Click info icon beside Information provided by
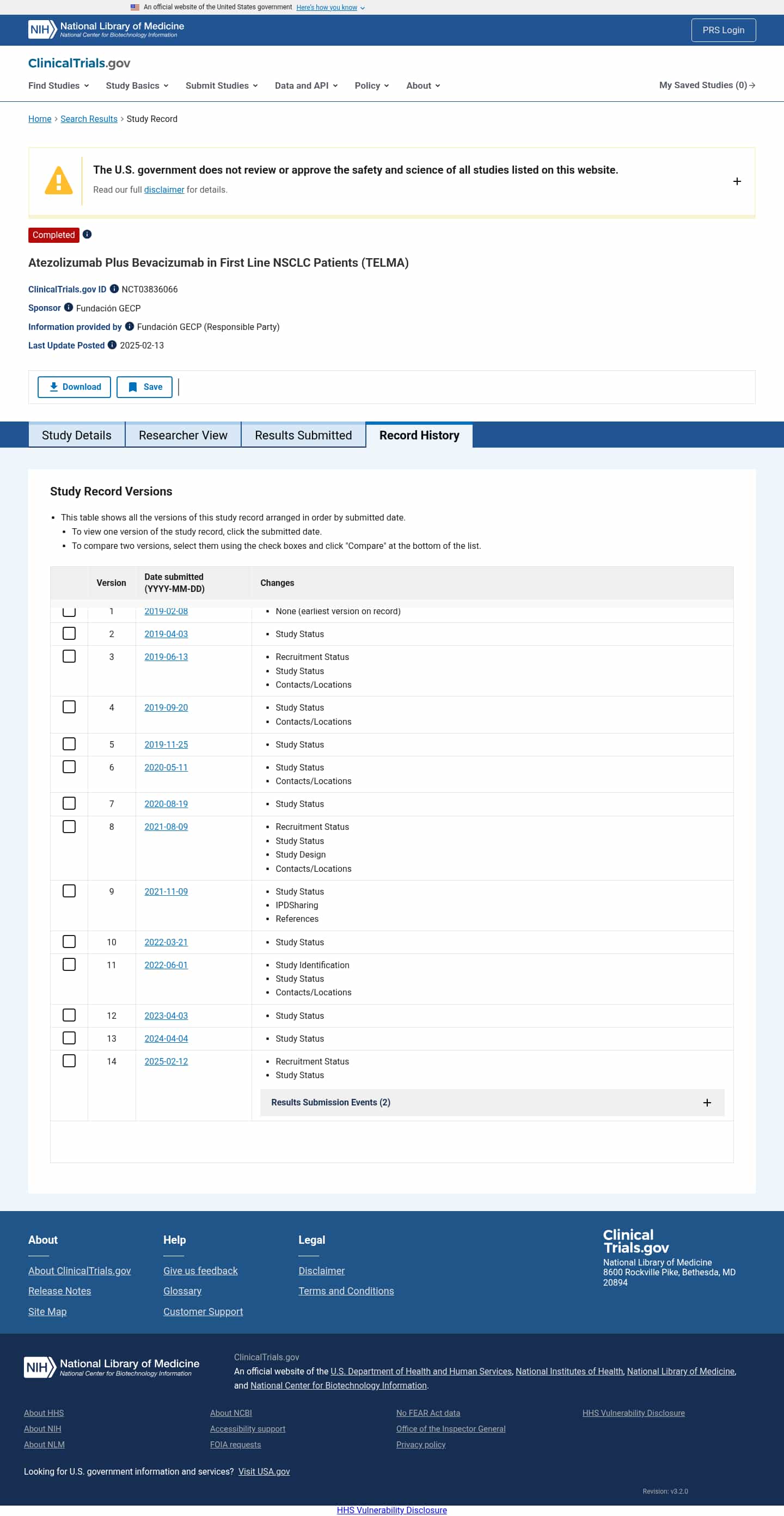Viewport: 784px width, 1516px height. coord(130,326)
